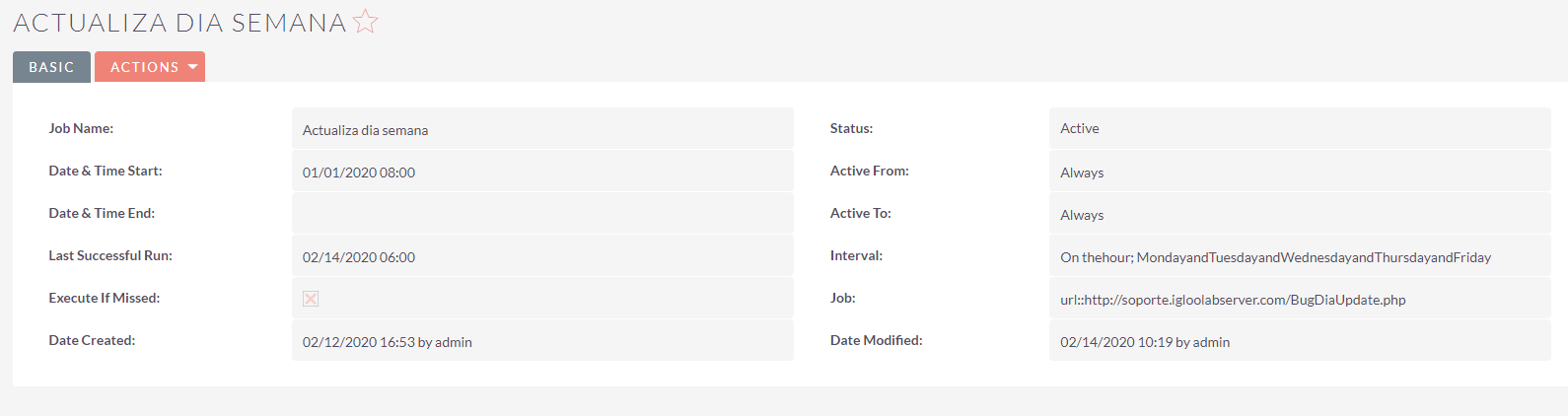The height and width of the screenshot is (416, 1568).
Task: Mark record as favorite with star icon
Action: 365,21
